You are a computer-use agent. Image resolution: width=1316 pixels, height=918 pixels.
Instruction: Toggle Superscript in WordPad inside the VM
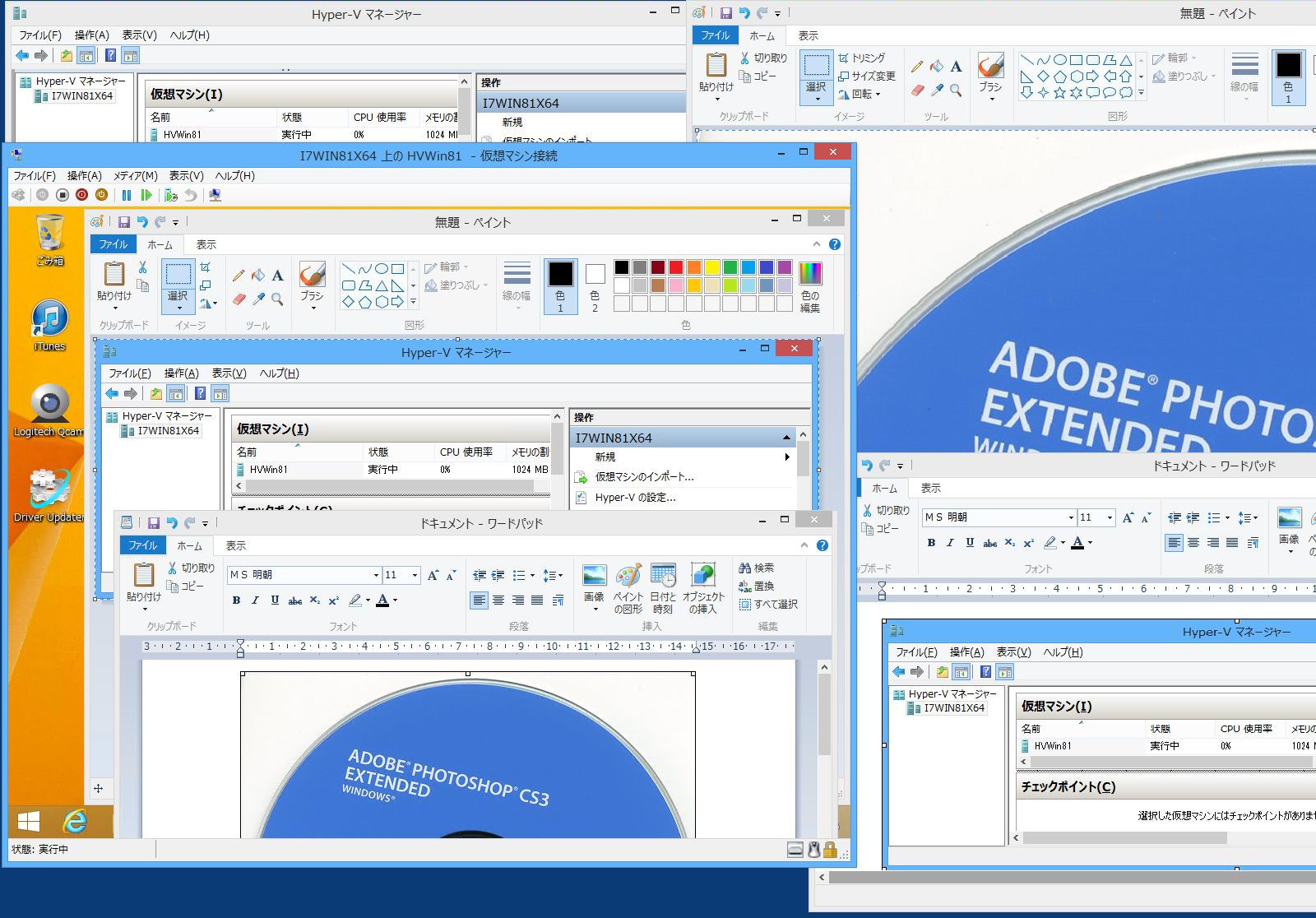tap(334, 600)
